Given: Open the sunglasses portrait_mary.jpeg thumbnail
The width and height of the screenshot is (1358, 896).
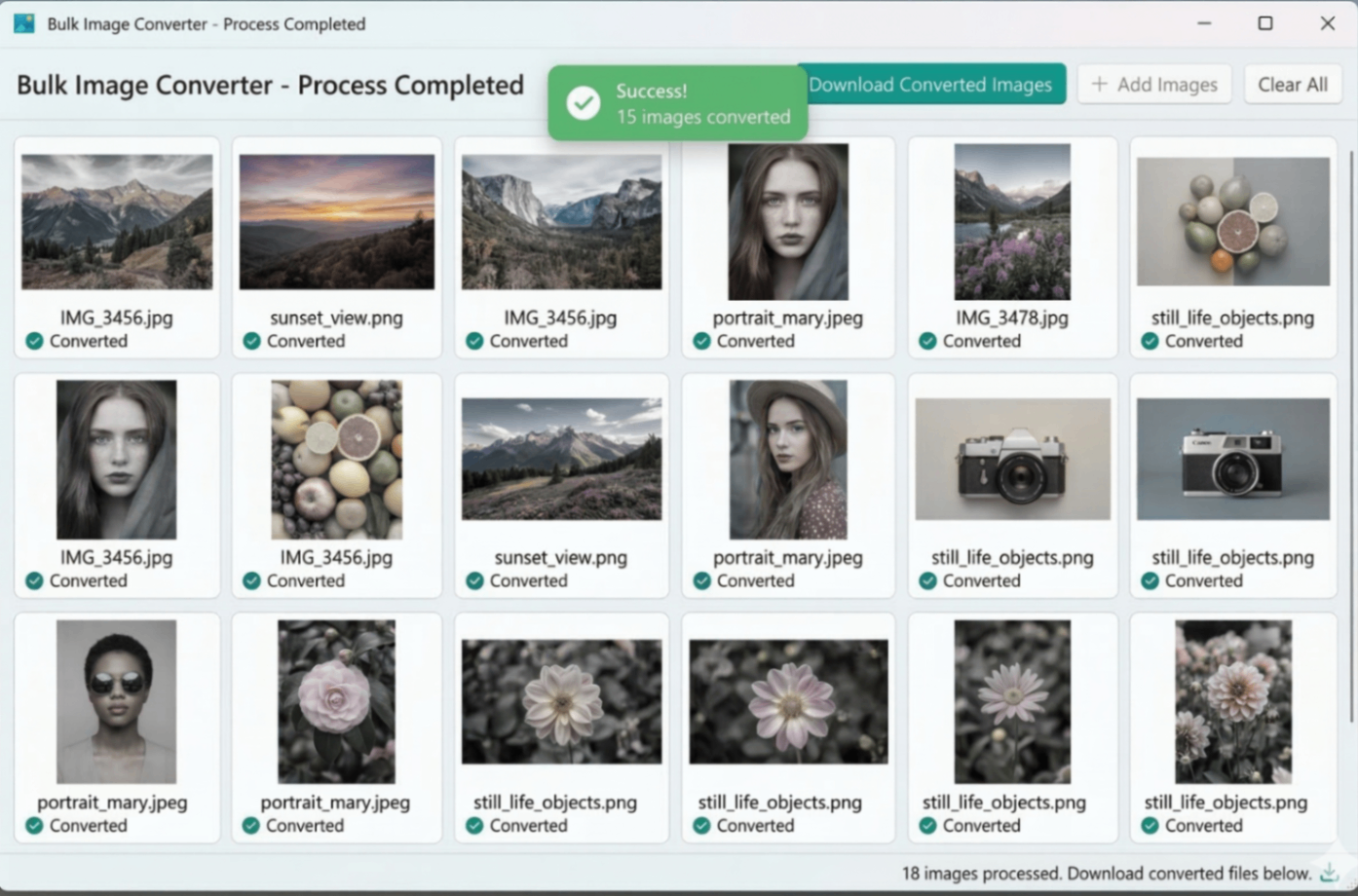Looking at the screenshot, I should click(x=116, y=702).
